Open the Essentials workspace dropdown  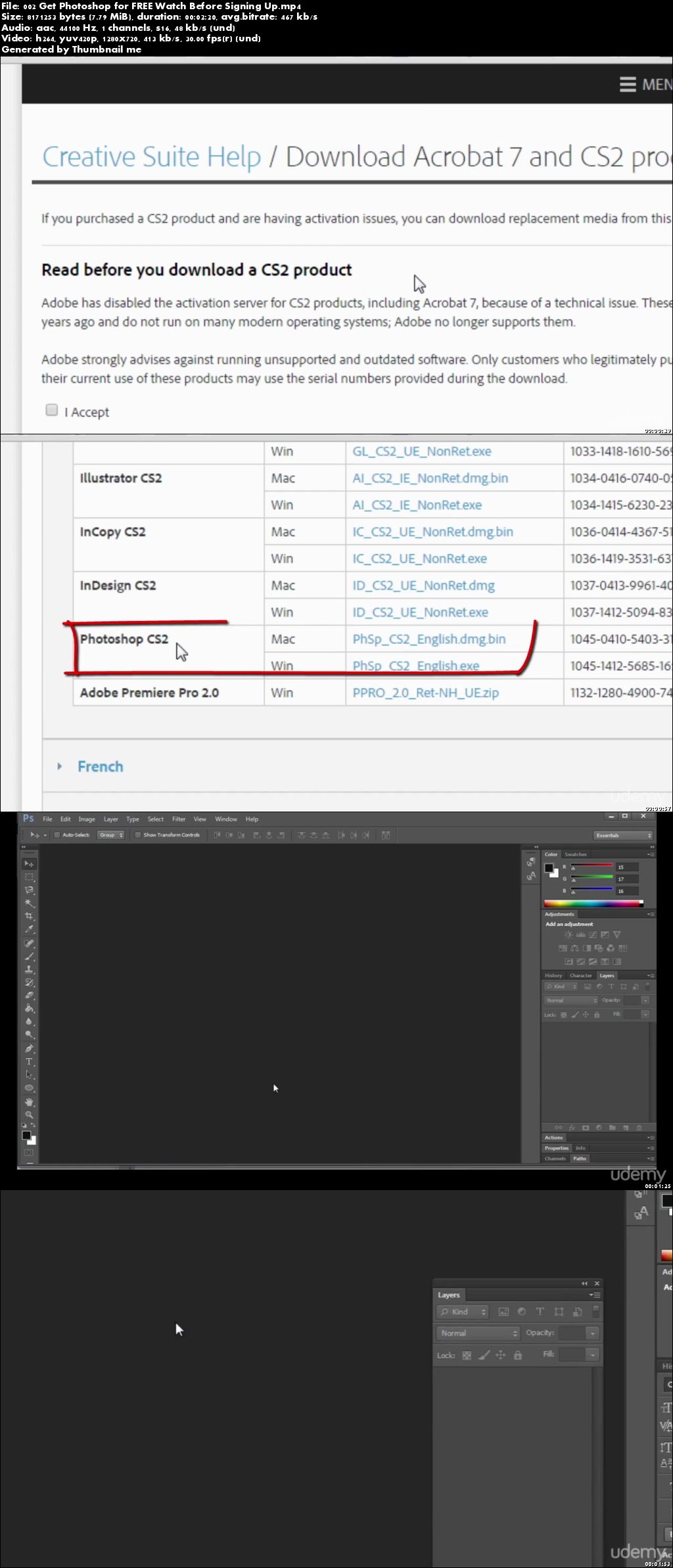(x=623, y=835)
